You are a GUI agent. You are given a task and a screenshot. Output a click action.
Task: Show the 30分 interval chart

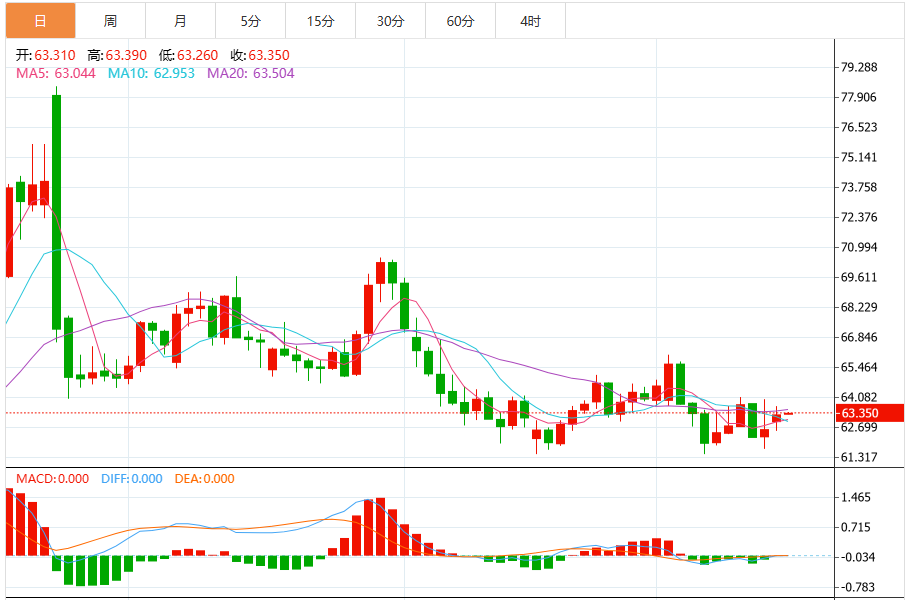390,21
